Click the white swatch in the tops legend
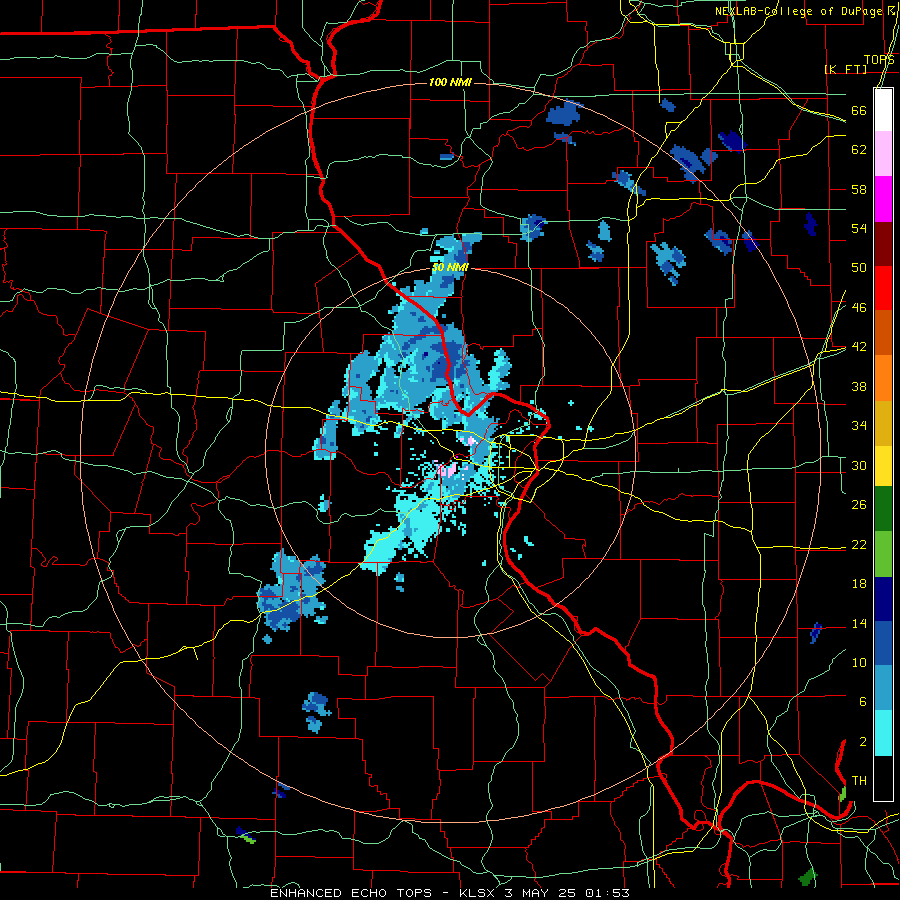900x900 pixels. pyautogui.click(x=883, y=110)
